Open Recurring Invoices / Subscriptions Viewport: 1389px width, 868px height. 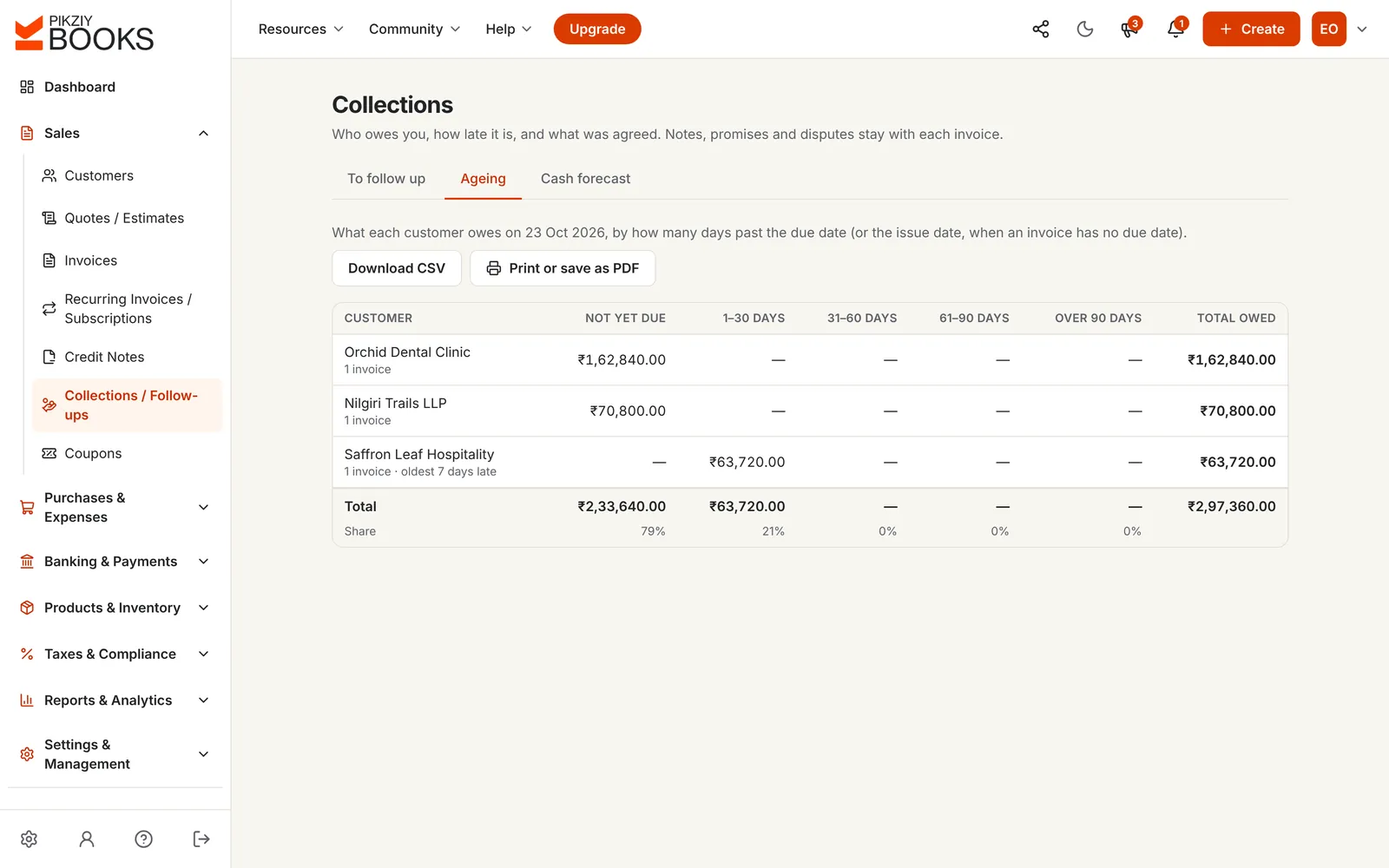point(127,308)
